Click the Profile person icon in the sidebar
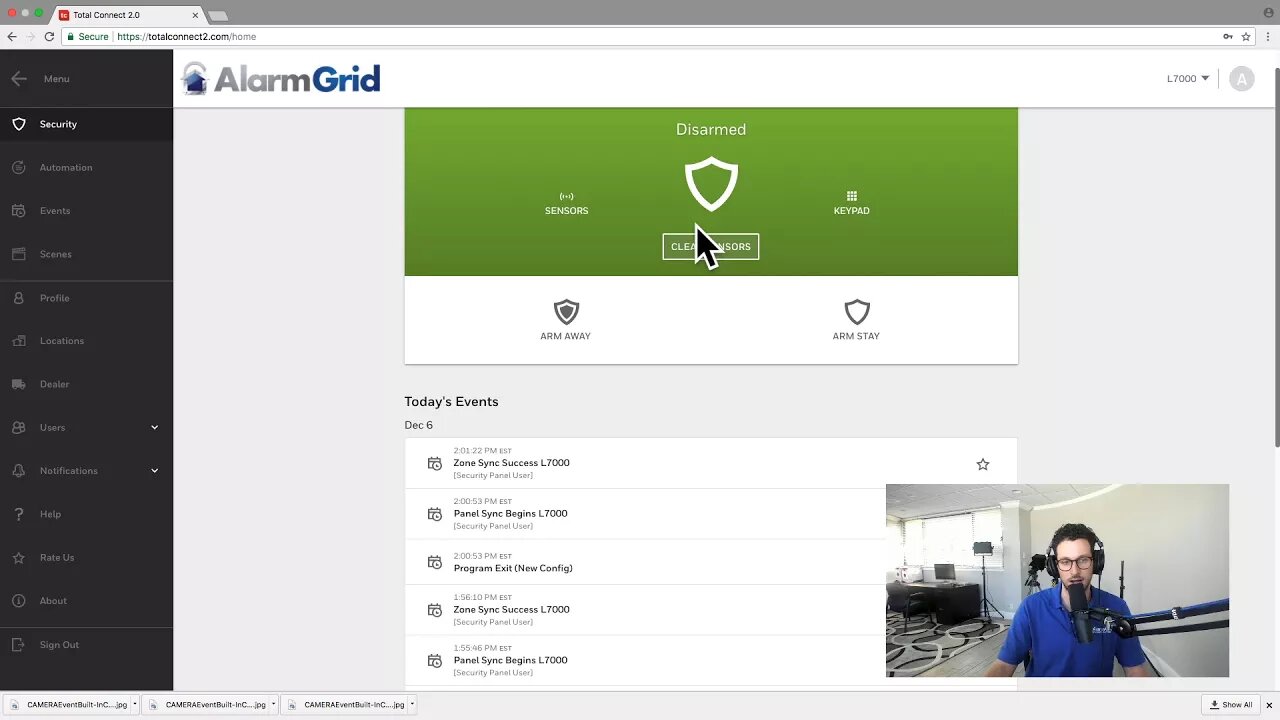 coord(19,298)
